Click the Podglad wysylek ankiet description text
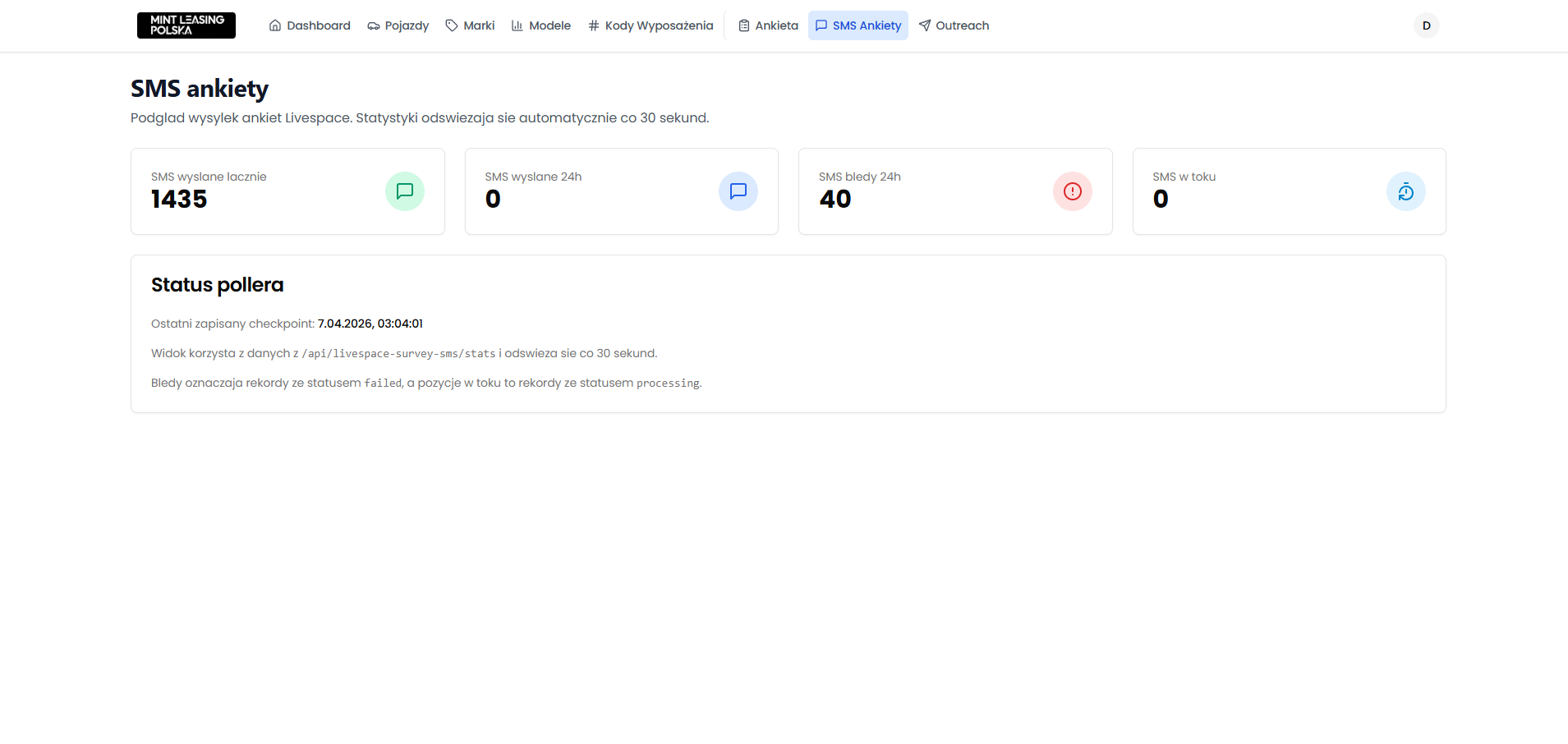 point(420,118)
